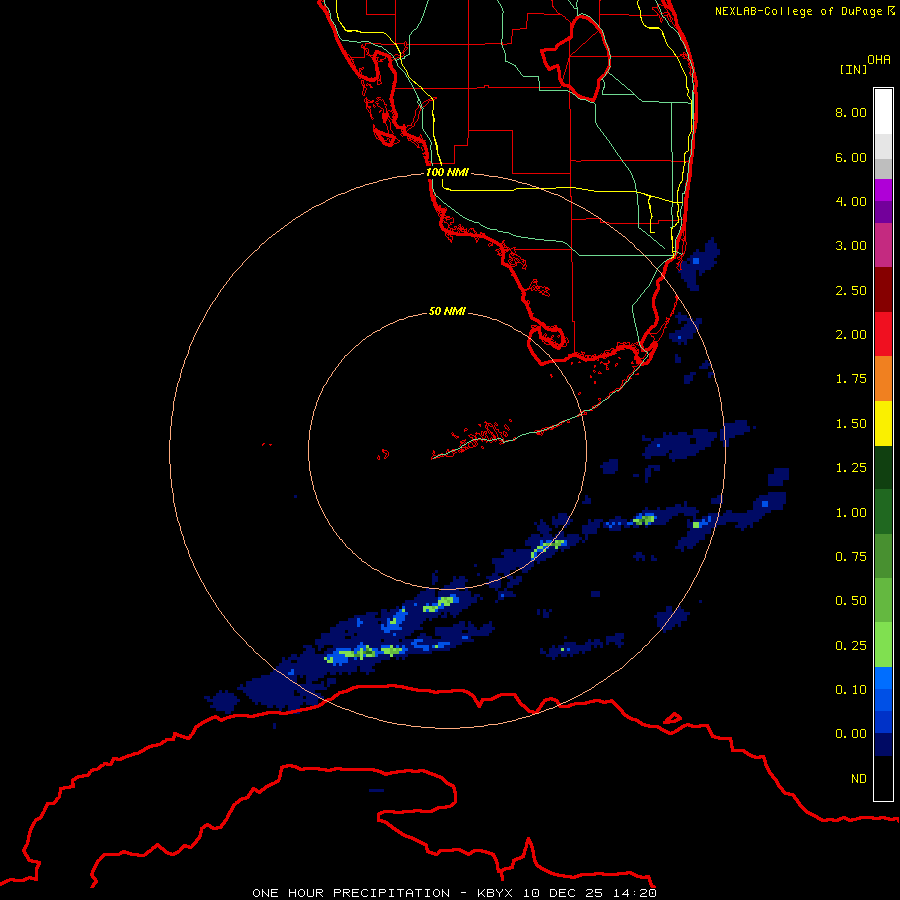Pick the white top swatch in the color scale

(883, 112)
